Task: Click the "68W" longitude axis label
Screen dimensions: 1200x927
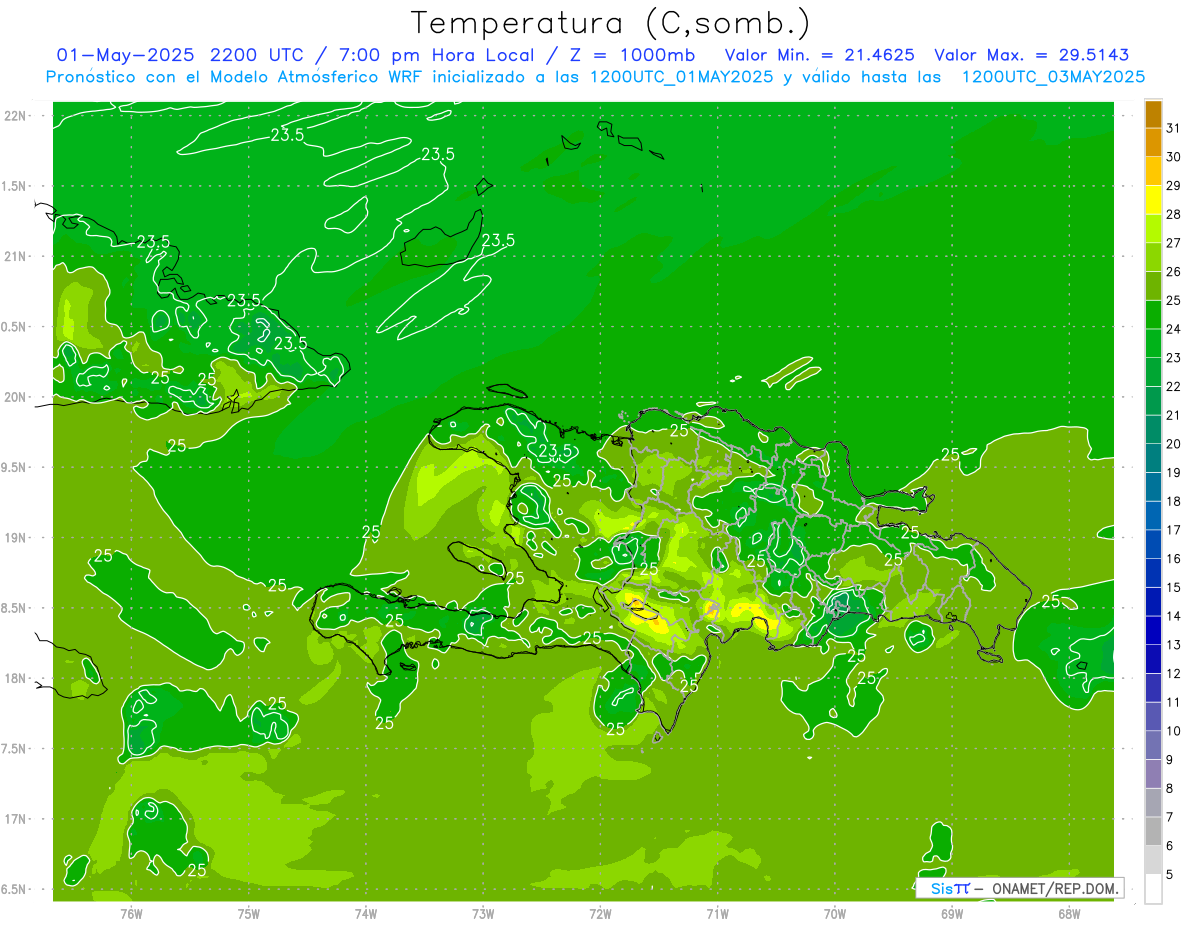Action: (1069, 914)
